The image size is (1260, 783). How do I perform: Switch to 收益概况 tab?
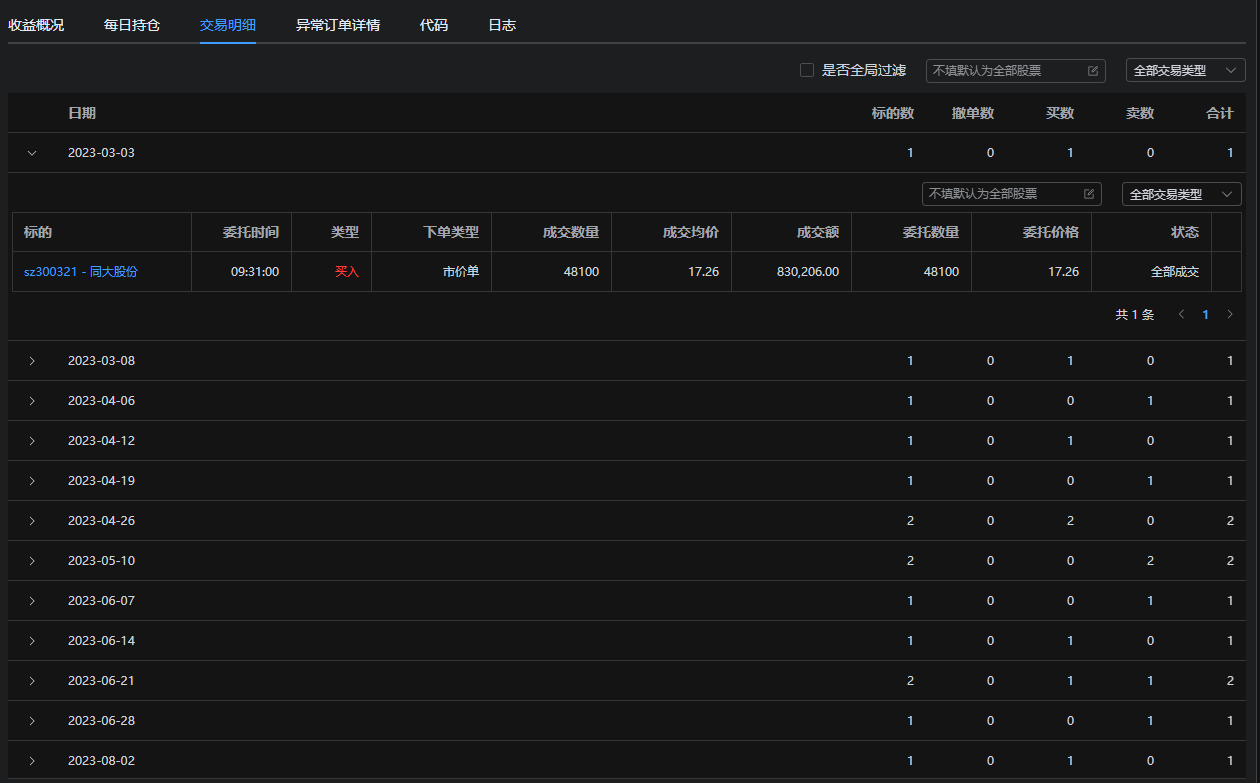point(36,25)
